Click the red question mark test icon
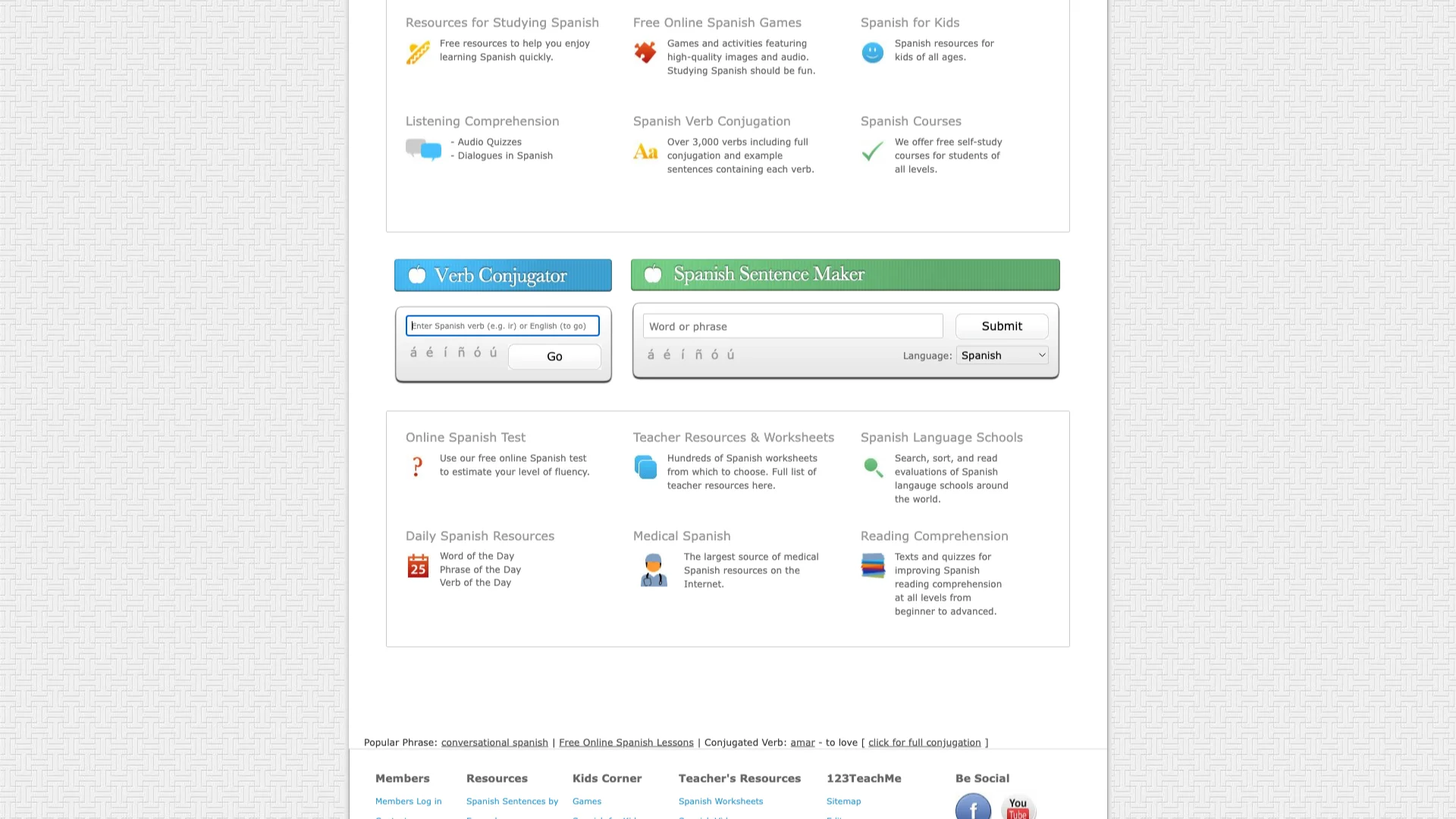 pos(417,466)
